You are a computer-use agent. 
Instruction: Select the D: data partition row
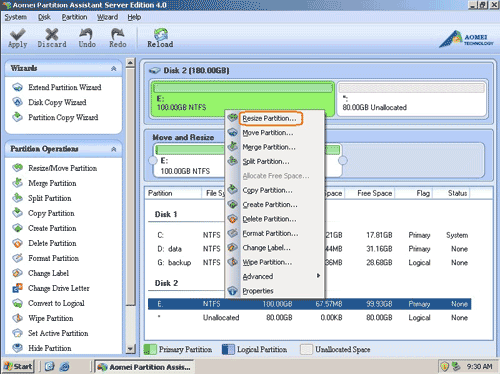pyautogui.click(x=309, y=249)
